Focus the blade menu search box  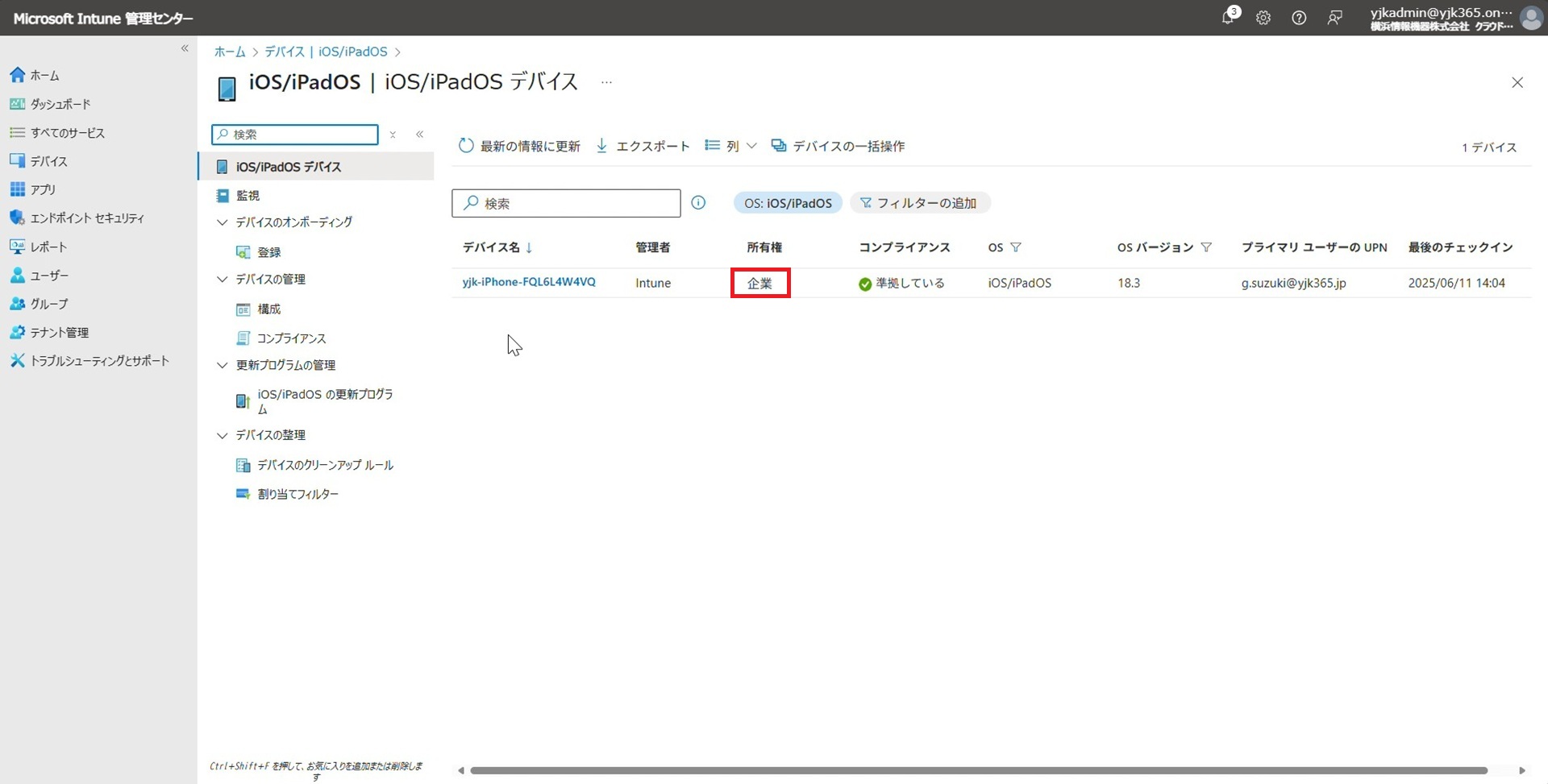pyautogui.click(x=295, y=135)
